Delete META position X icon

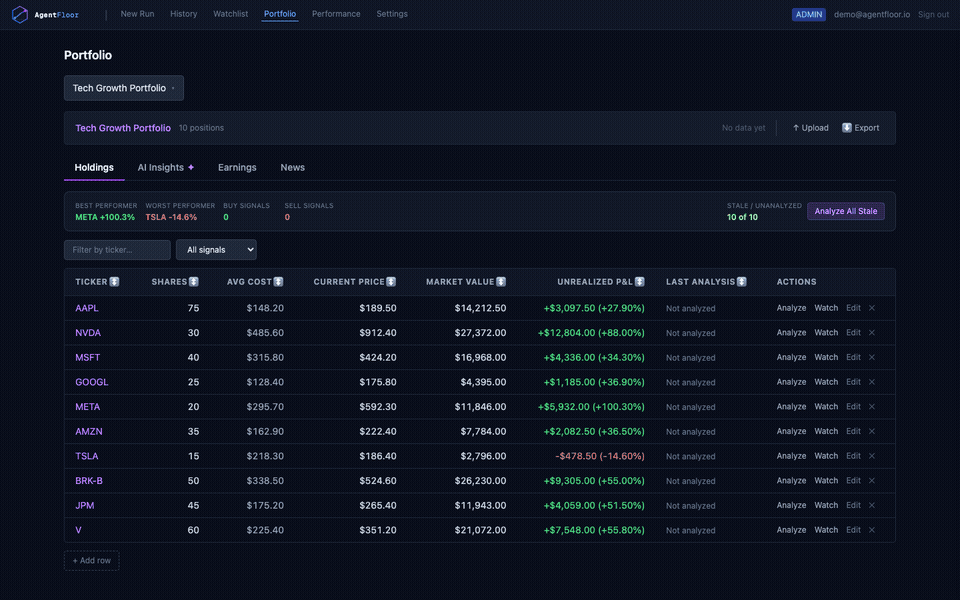coord(872,407)
